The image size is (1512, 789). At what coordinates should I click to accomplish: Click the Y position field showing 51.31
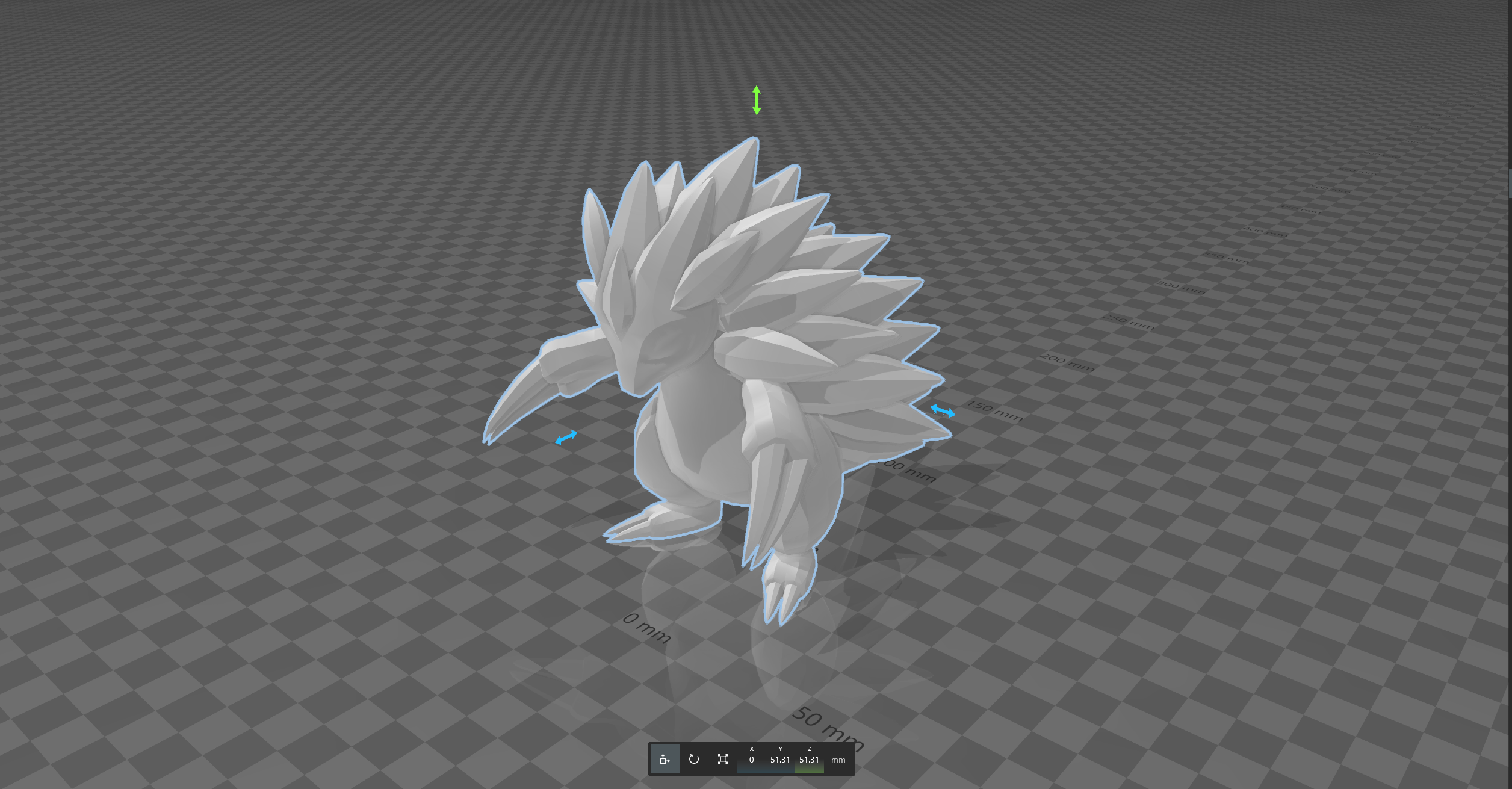(x=780, y=759)
